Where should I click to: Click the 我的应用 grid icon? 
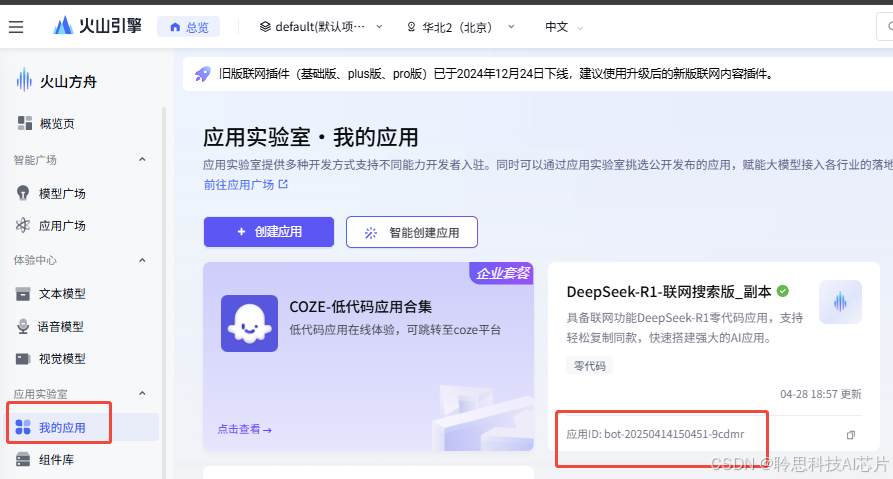(23, 427)
